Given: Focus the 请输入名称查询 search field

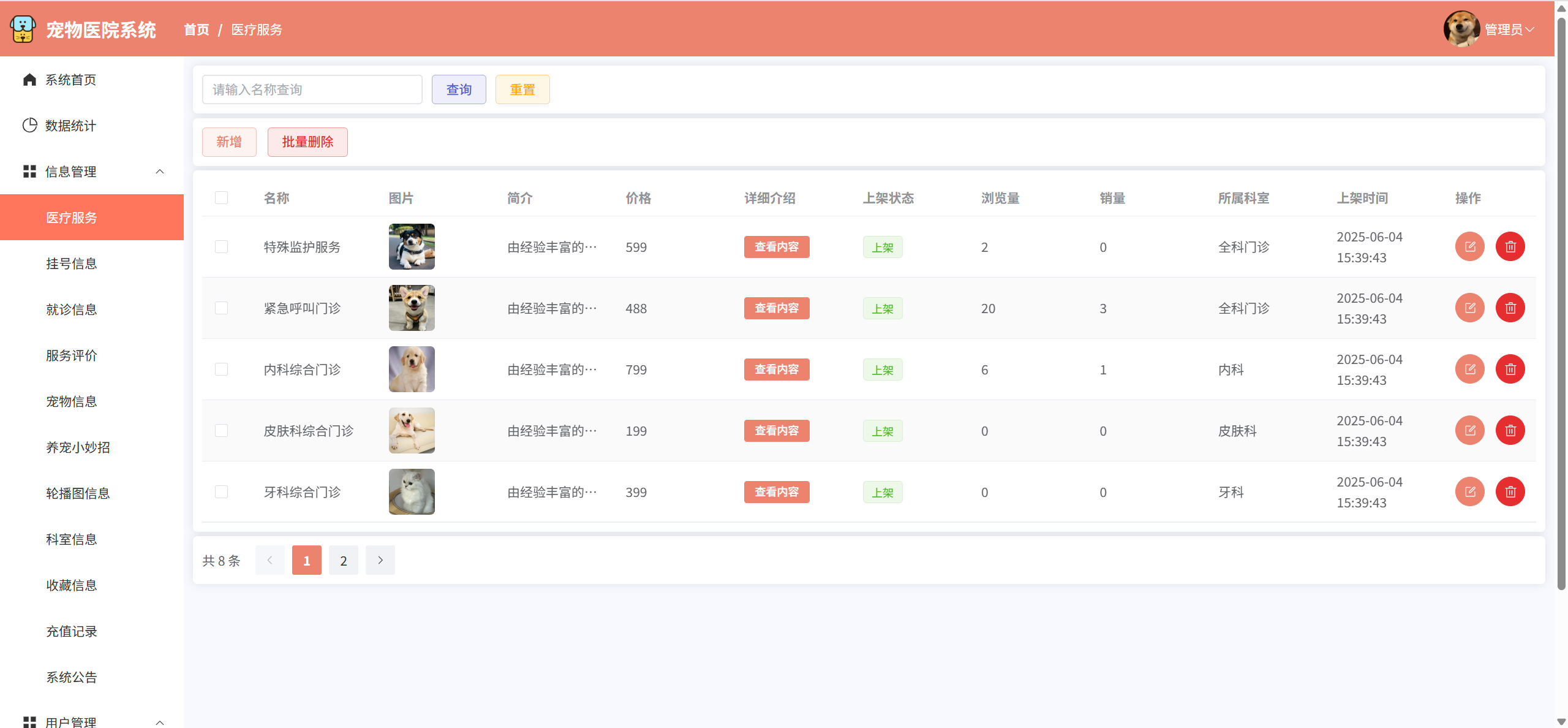Looking at the screenshot, I should (312, 89).
